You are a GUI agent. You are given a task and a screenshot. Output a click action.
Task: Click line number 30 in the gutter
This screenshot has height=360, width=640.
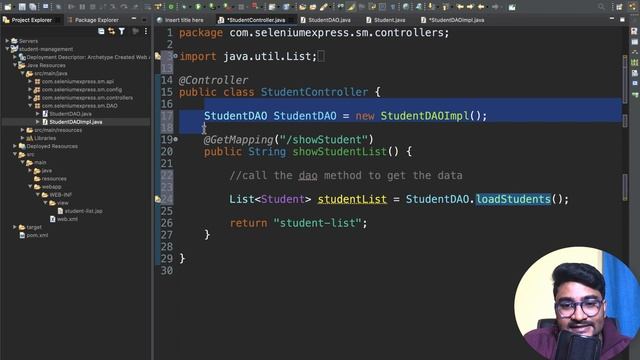(x=167, y=271)
